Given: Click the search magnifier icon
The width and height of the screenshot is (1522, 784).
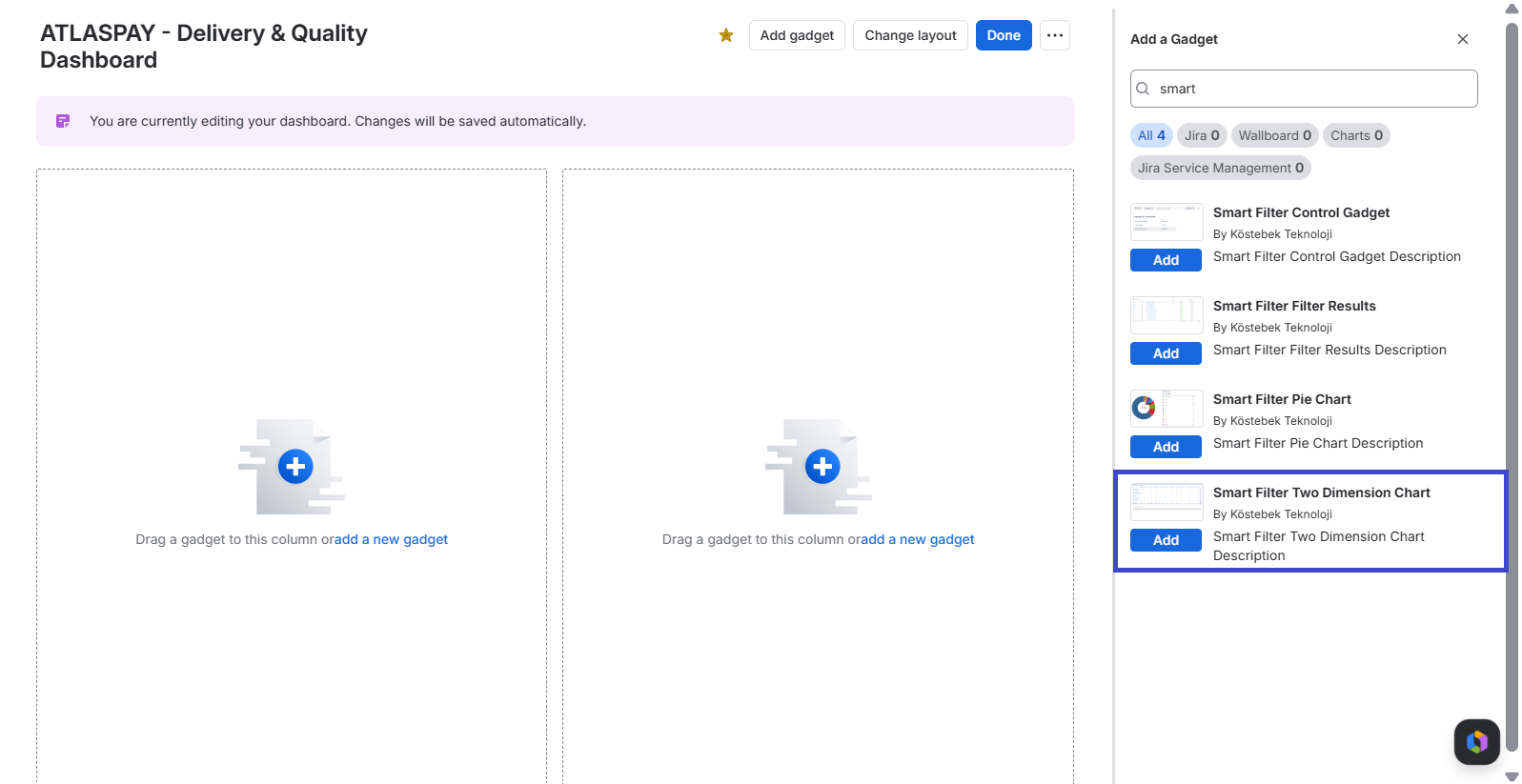Looking at the screenshot, I should (1143, 89).
